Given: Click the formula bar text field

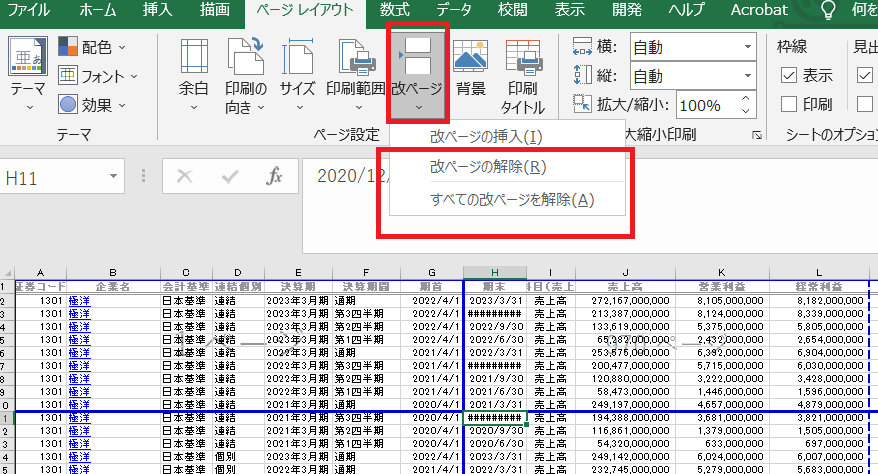Looking at the screenshot, I should (590, 205).
